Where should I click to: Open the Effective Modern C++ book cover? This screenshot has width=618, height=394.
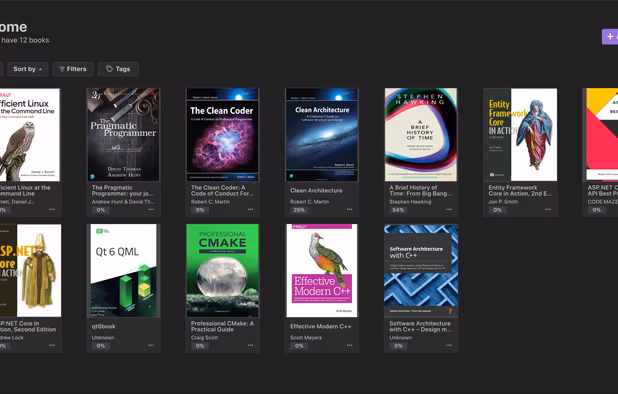[x=322, y=271]
